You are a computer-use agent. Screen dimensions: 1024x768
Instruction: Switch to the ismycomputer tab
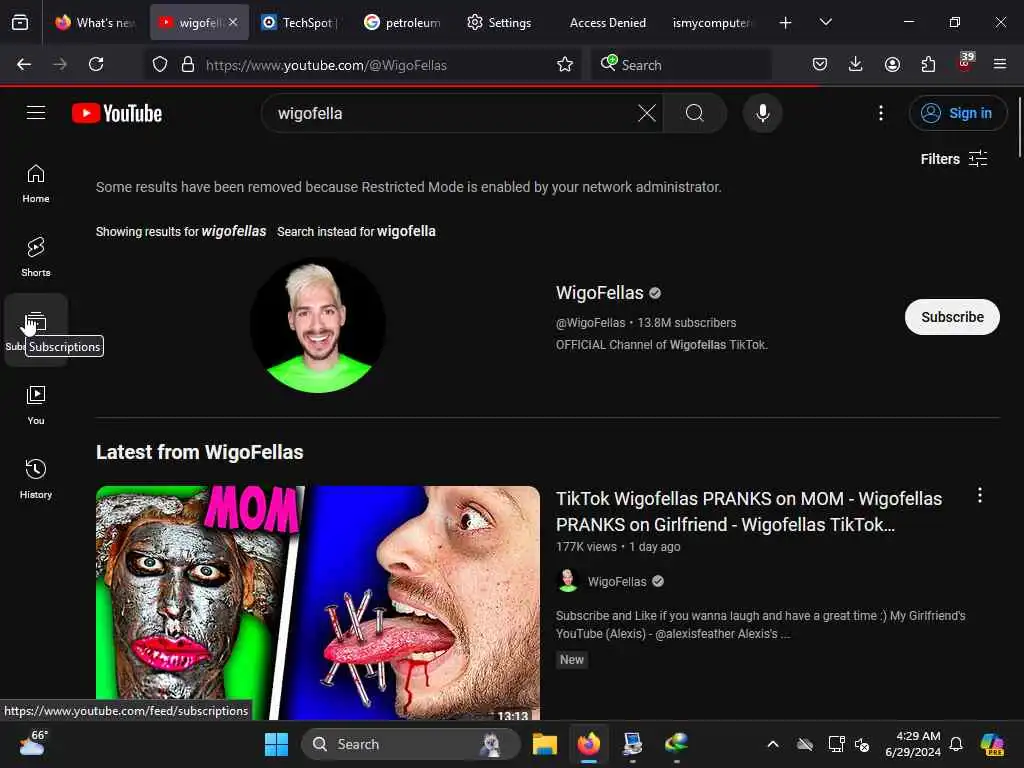point(711,23)
